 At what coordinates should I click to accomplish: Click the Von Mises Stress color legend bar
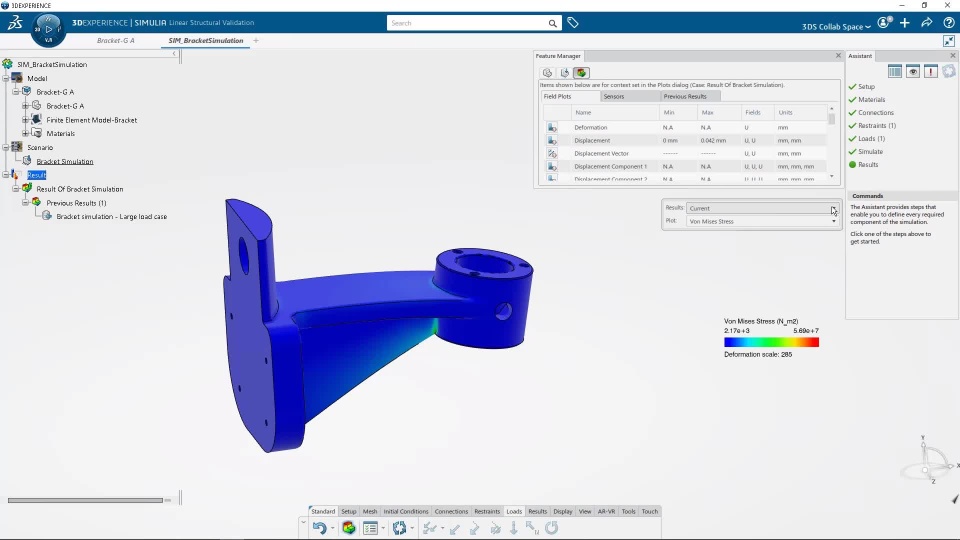pos(771,342)
